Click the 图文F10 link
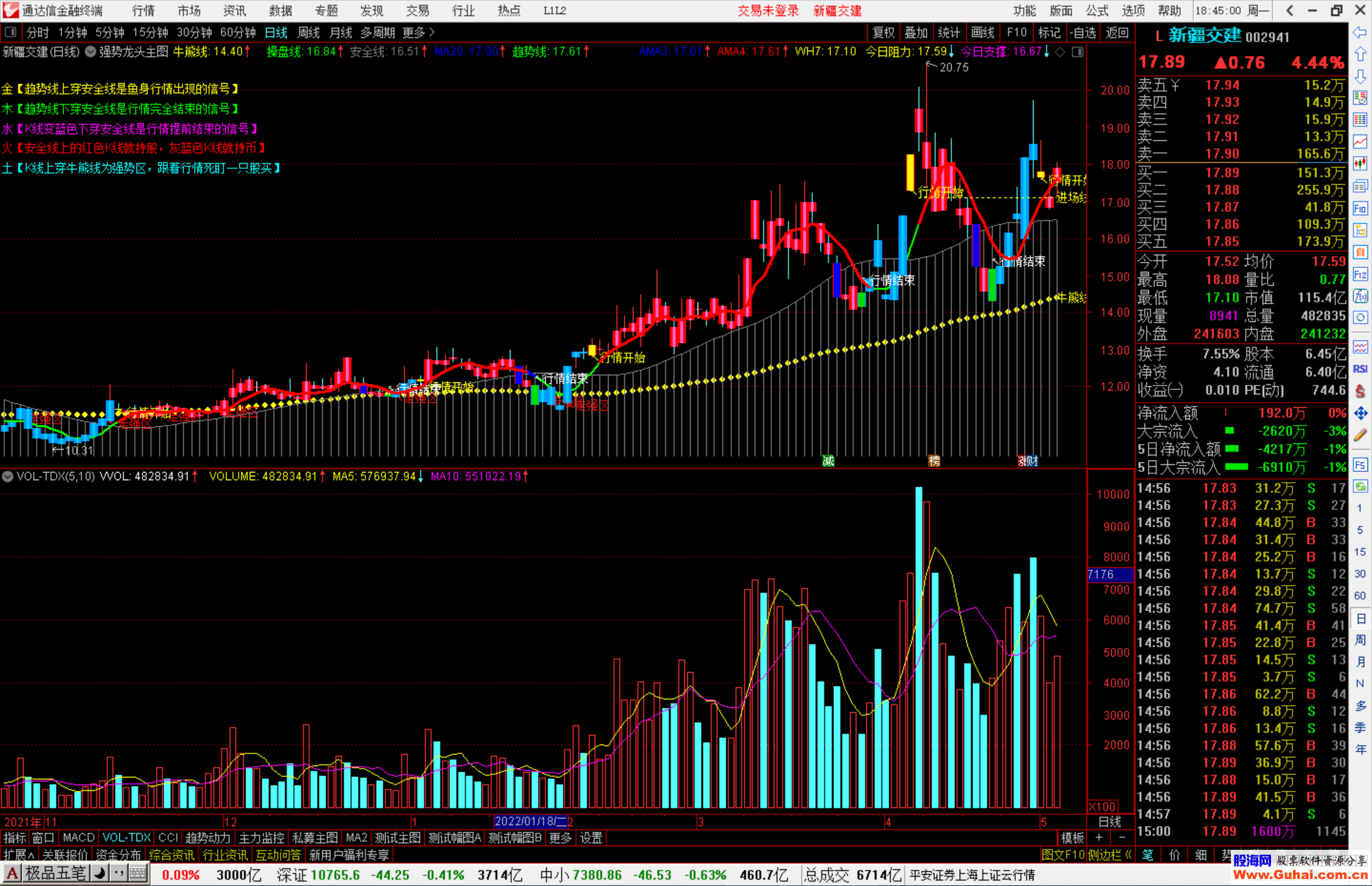The image size is (1372, 886). pyautogui.click(x=1063, y=855)
